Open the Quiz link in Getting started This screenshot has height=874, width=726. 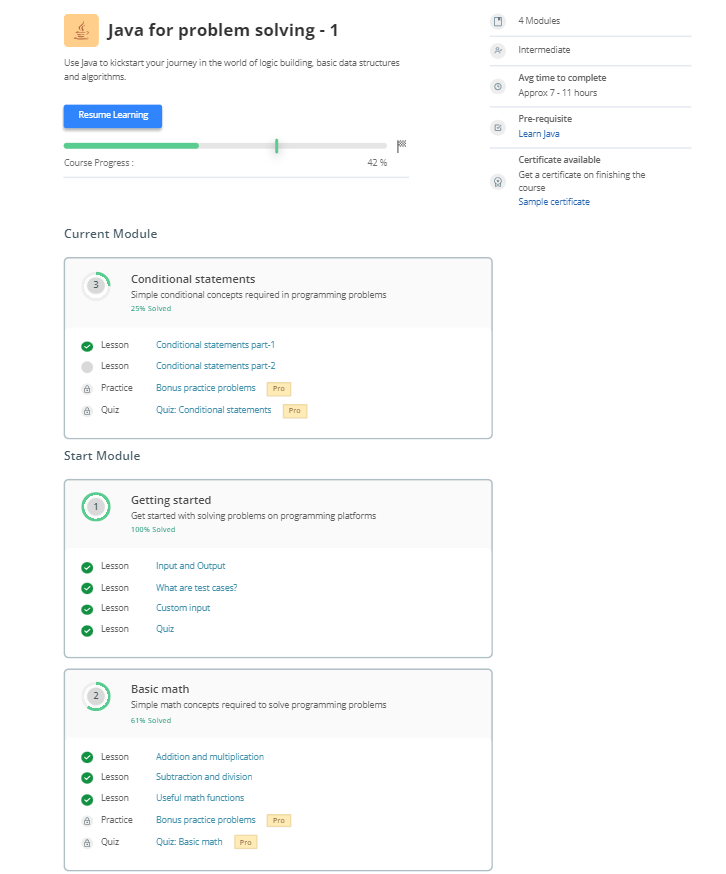[165, 629]
